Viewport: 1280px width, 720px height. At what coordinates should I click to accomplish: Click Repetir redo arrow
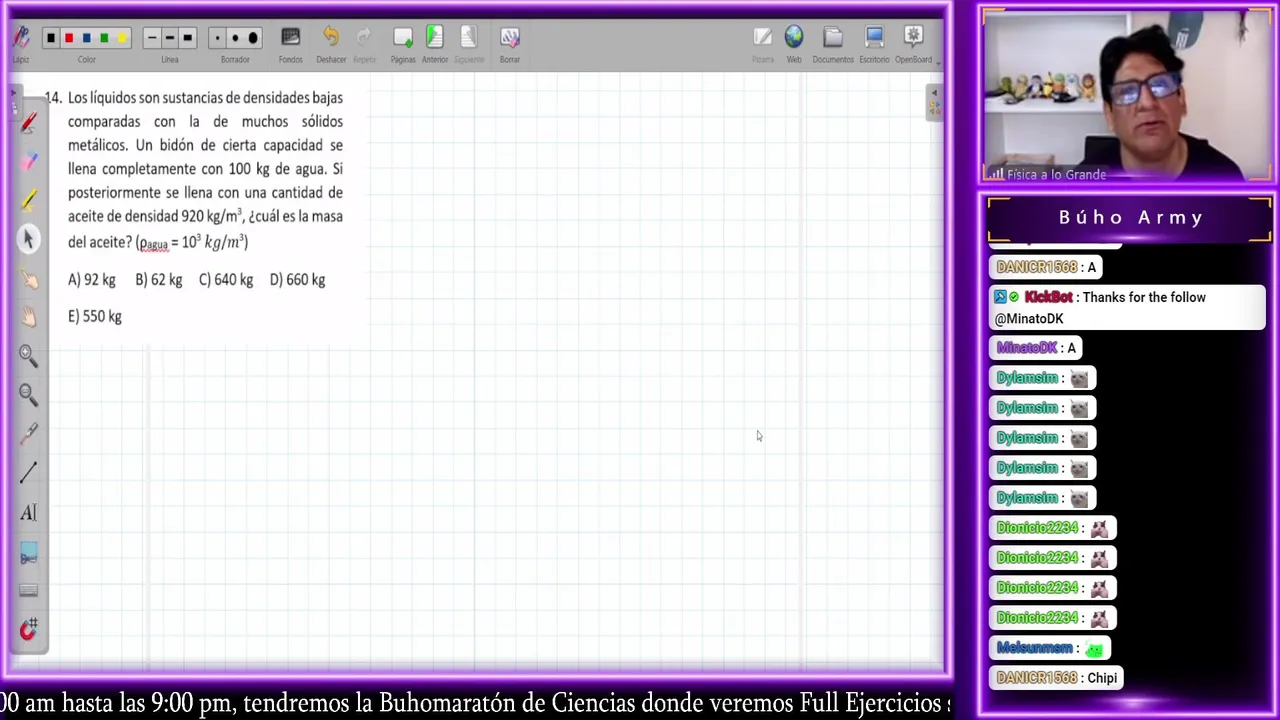[x=364, y=44]
